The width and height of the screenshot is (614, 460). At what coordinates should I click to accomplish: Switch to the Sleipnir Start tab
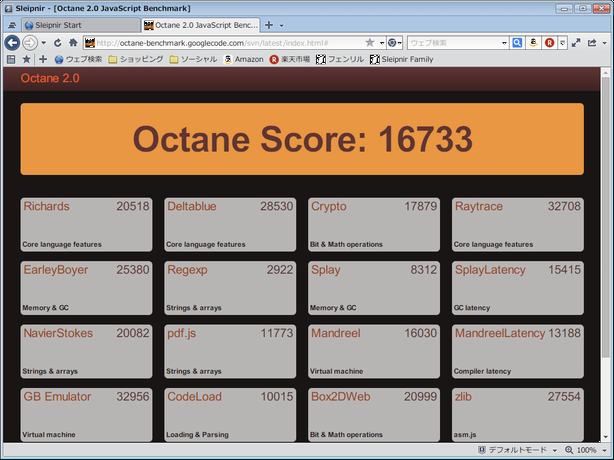click(x=81, y=25)
